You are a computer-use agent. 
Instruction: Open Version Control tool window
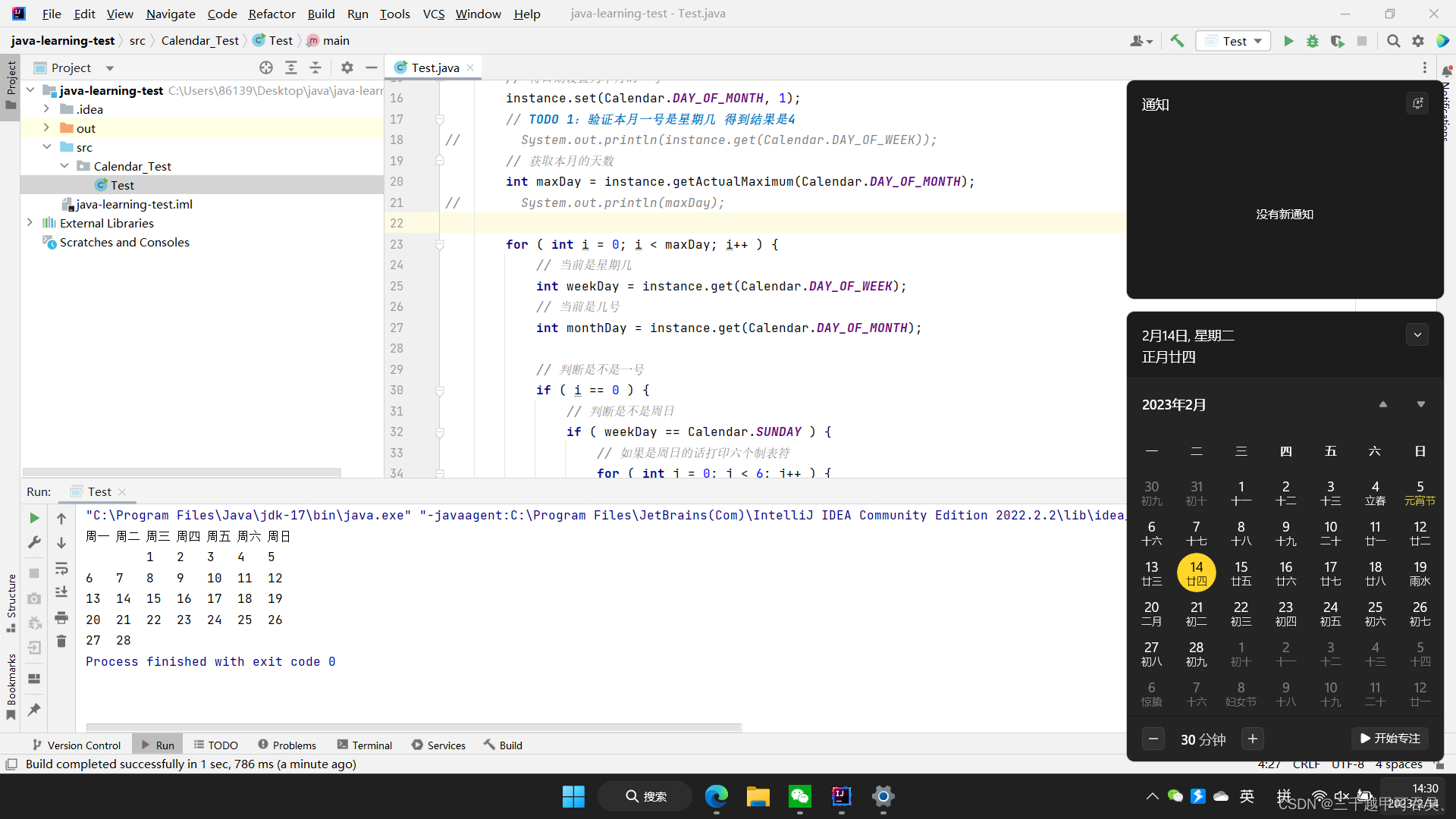click(x=76, y=745)
